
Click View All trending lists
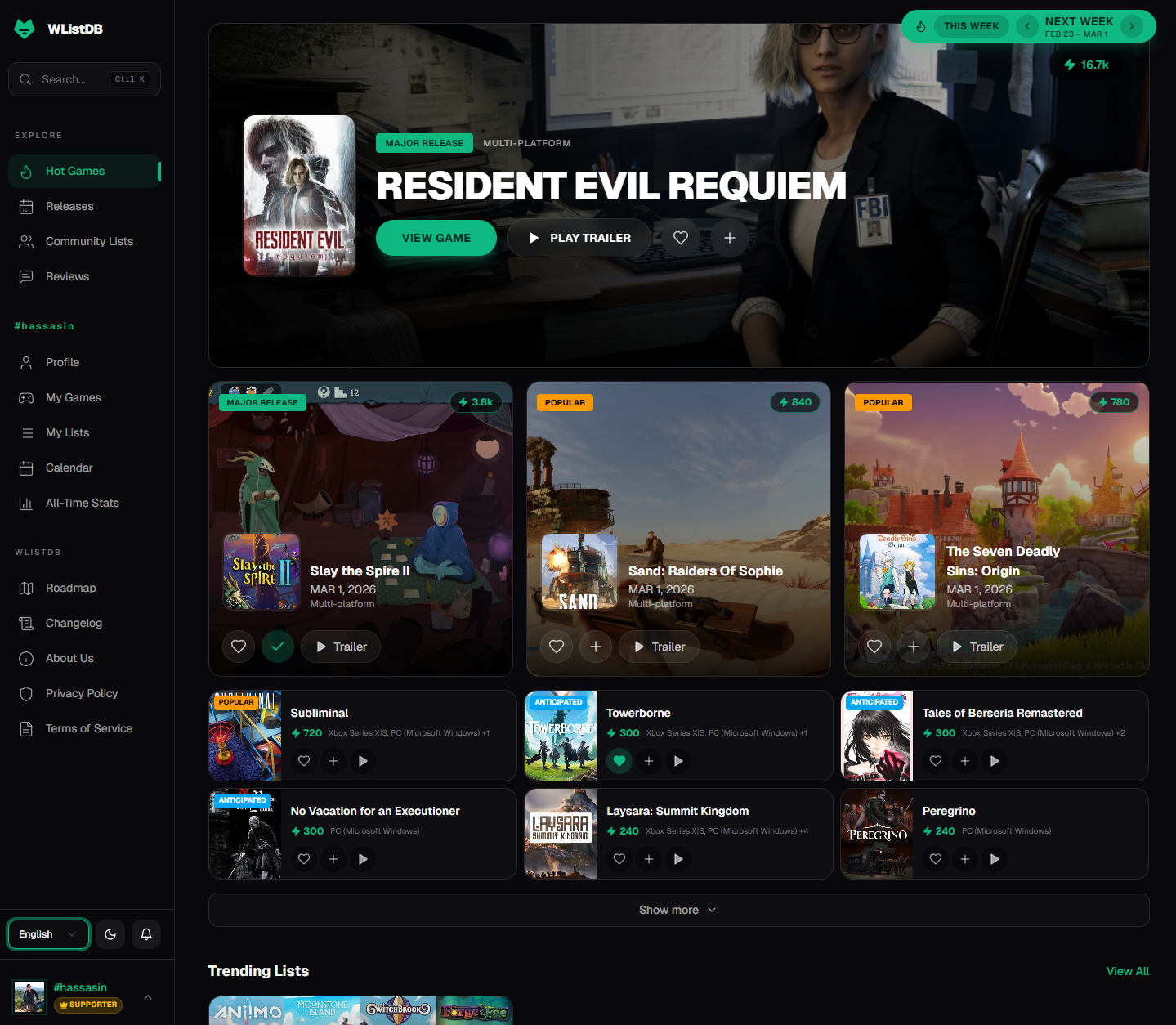(1128, 971)
